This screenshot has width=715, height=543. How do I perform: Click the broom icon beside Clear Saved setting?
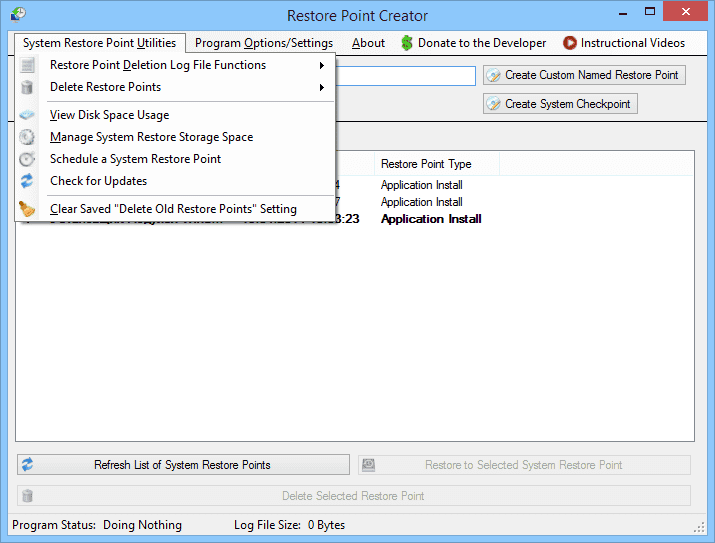point(28,209)
